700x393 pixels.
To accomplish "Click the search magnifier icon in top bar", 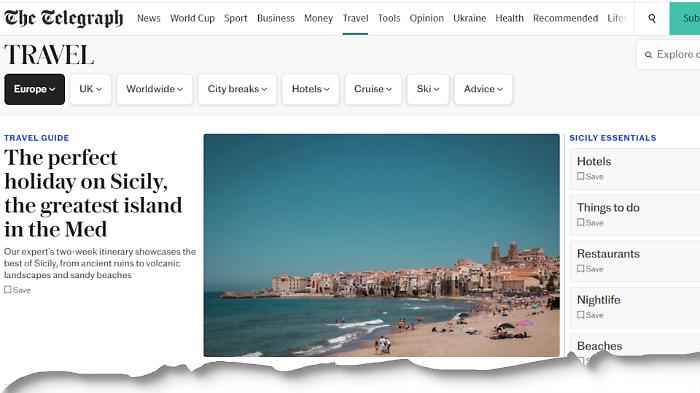I will click(652, 18).
